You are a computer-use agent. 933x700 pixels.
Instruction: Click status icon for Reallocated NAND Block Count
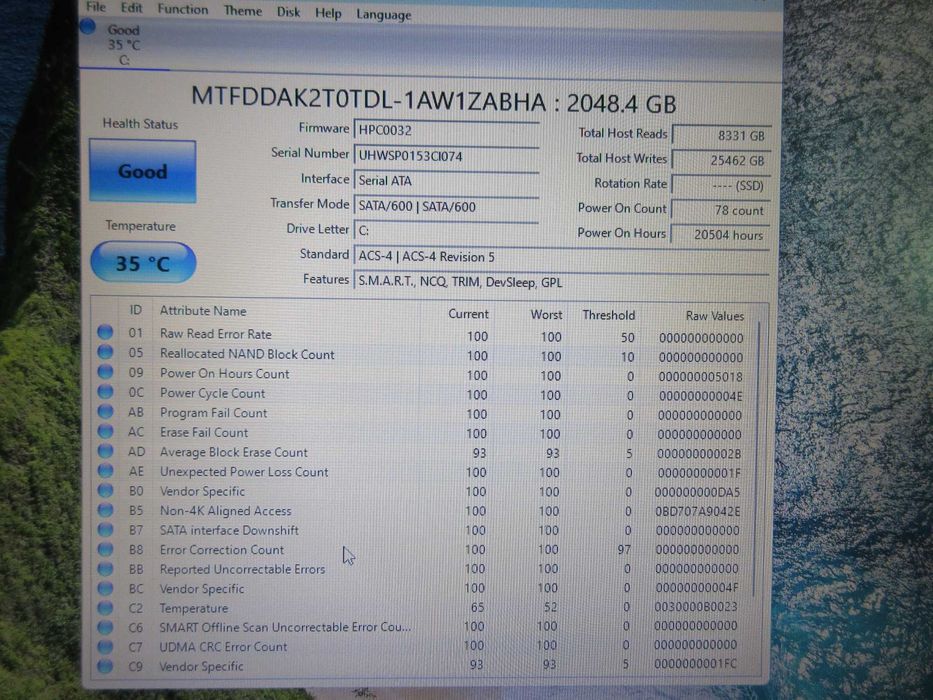coord(105,352)
